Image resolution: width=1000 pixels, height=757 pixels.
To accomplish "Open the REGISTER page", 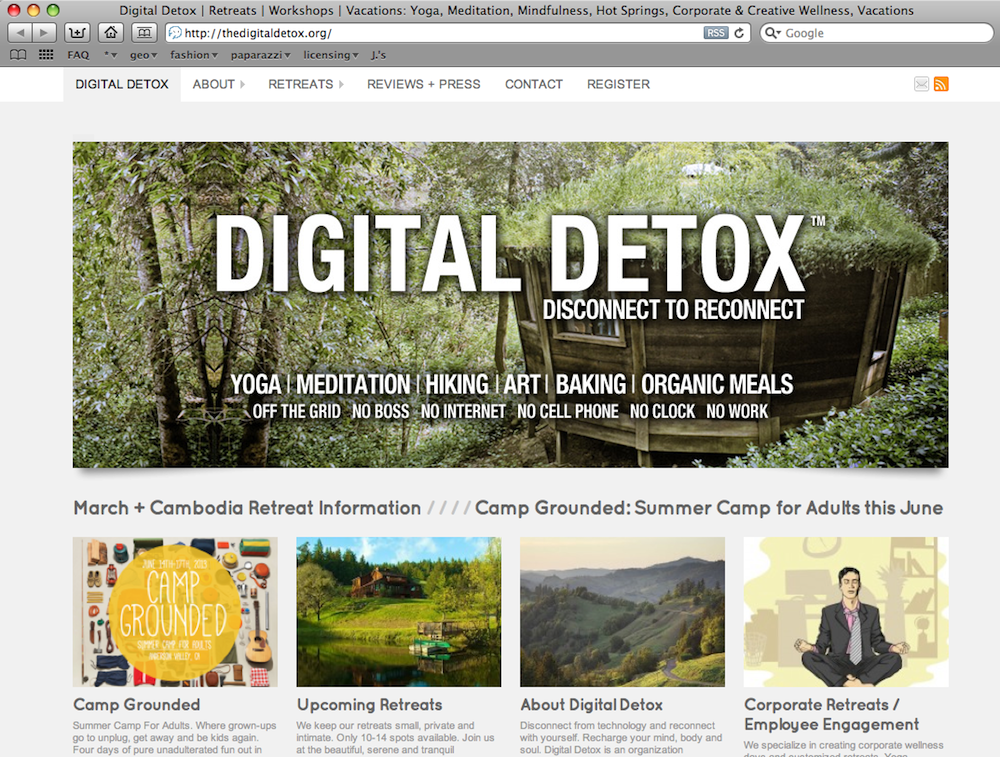I will (619, 84).
